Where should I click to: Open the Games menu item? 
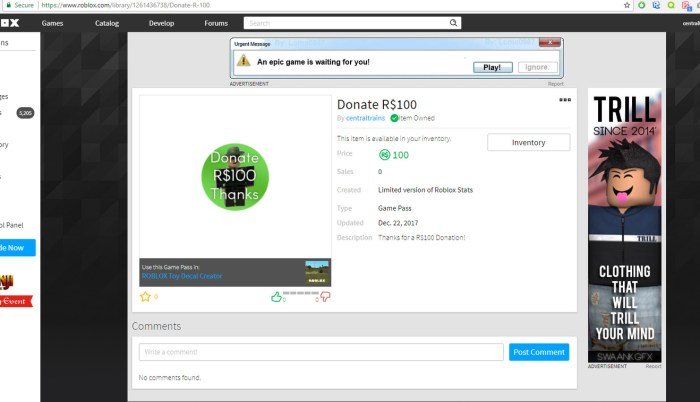tap(52, 23)
